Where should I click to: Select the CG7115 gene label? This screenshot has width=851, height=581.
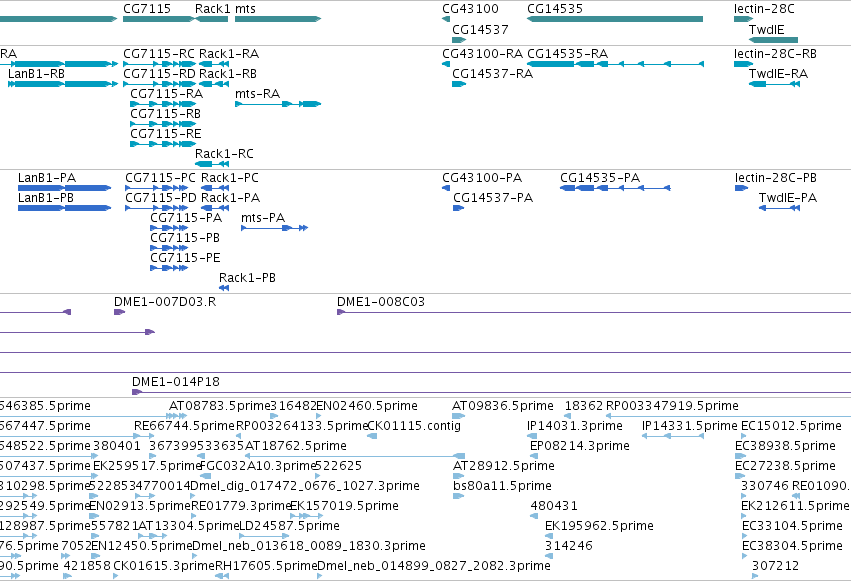(147, 9)
